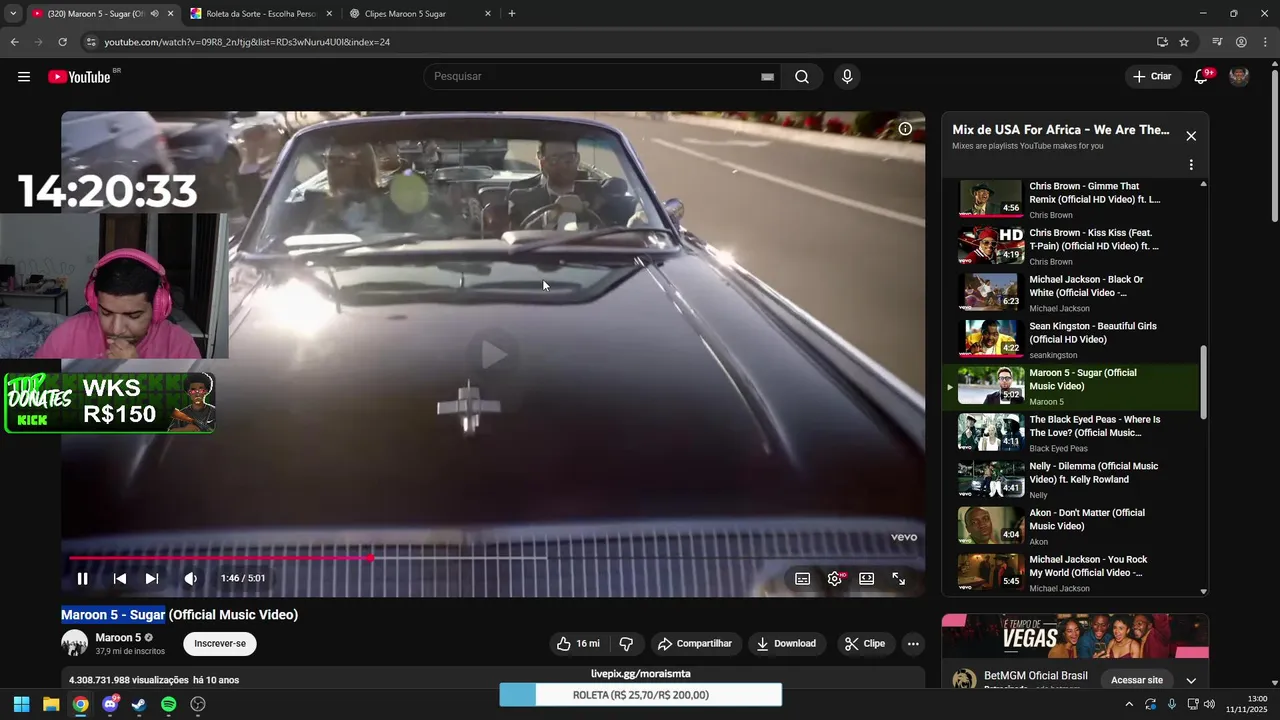Go back in browser history
This screenshot has height=720, width=1280.
click(14, 42)
